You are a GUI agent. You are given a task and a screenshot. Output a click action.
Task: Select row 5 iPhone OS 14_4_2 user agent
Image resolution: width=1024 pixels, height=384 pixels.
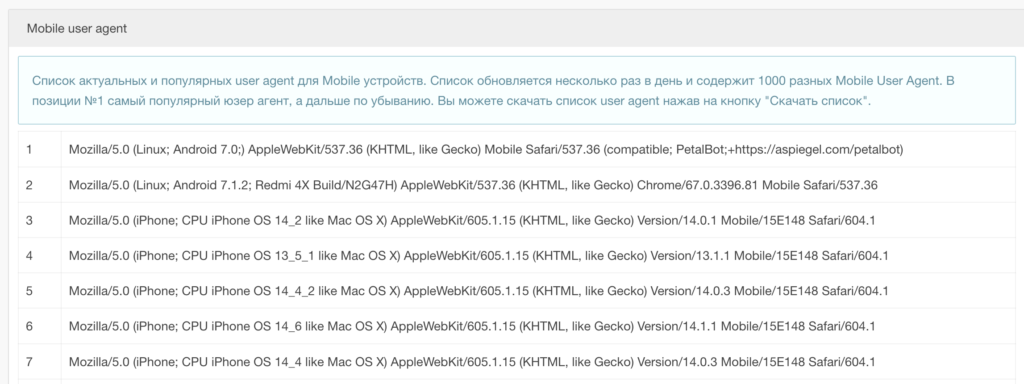coord(478,291)
